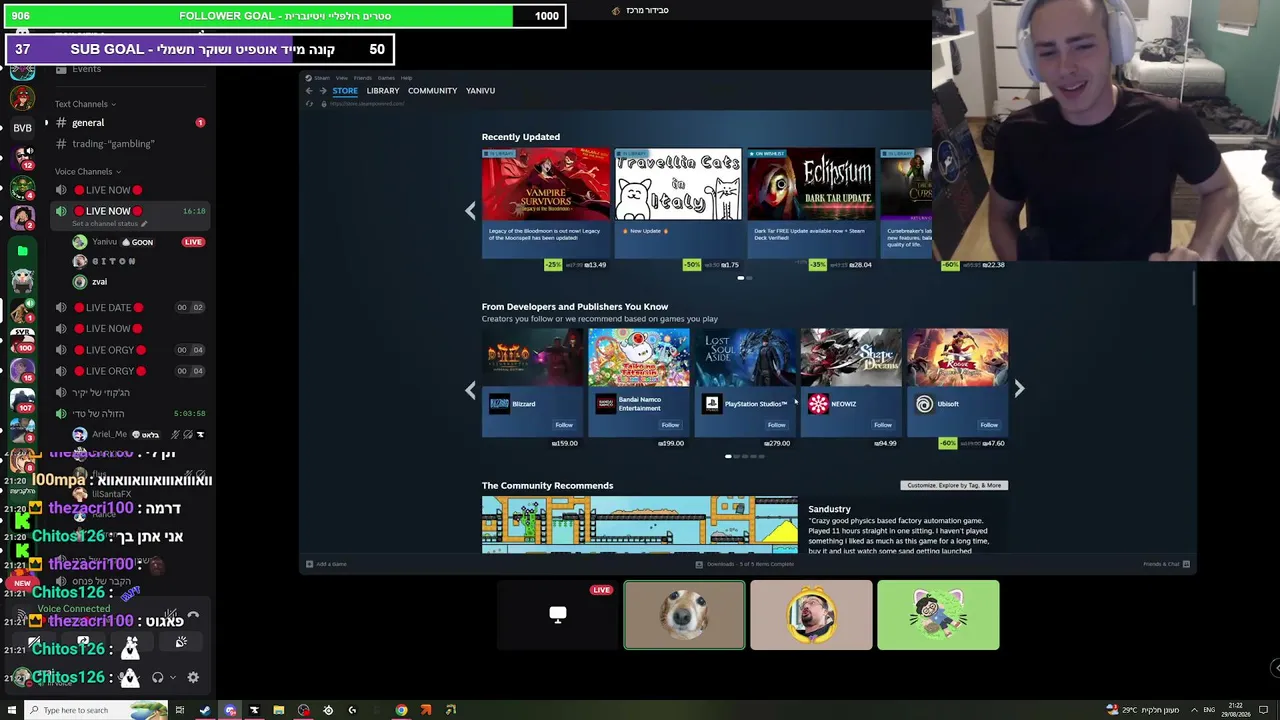The width and height of the screenshot is (1280, 720).
Task: Collapse the Text Channels category
Action: point(85,104)
